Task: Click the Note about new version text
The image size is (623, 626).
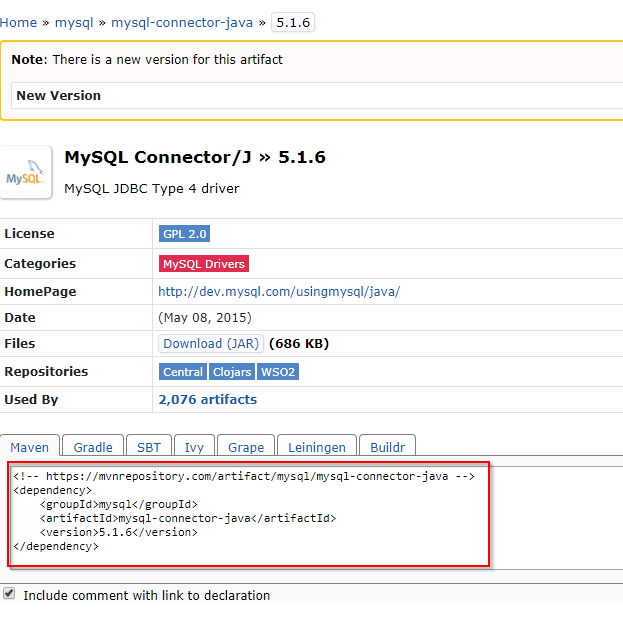Action: (147, 59)
